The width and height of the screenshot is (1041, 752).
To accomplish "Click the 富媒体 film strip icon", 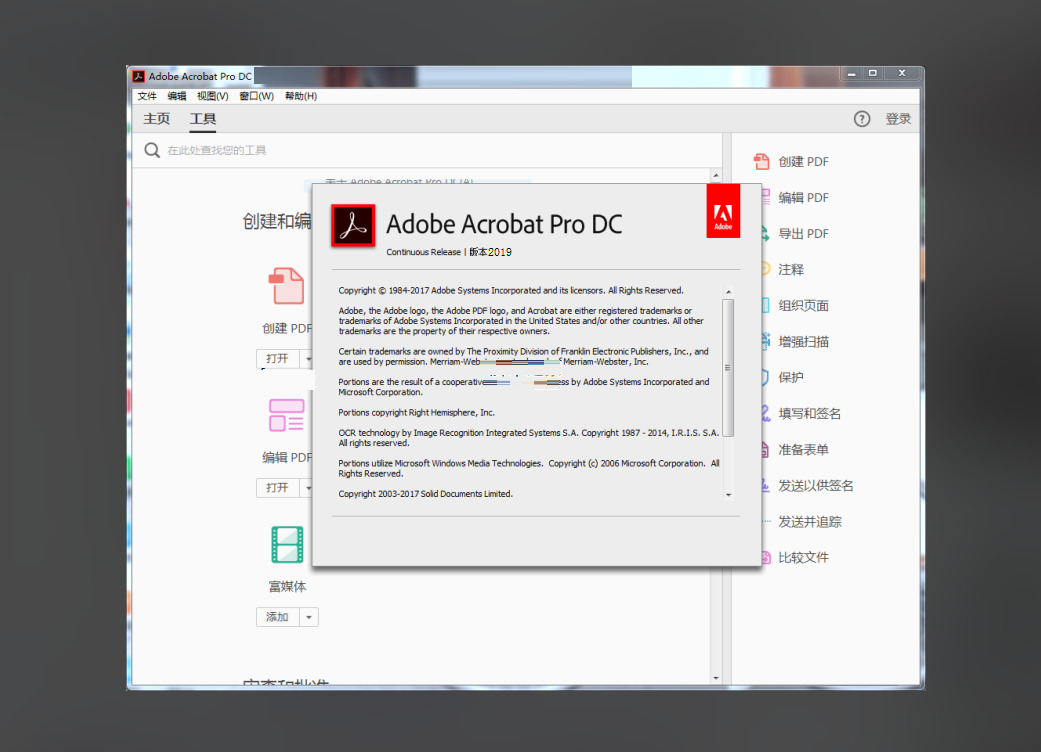I will pos(287,544).
